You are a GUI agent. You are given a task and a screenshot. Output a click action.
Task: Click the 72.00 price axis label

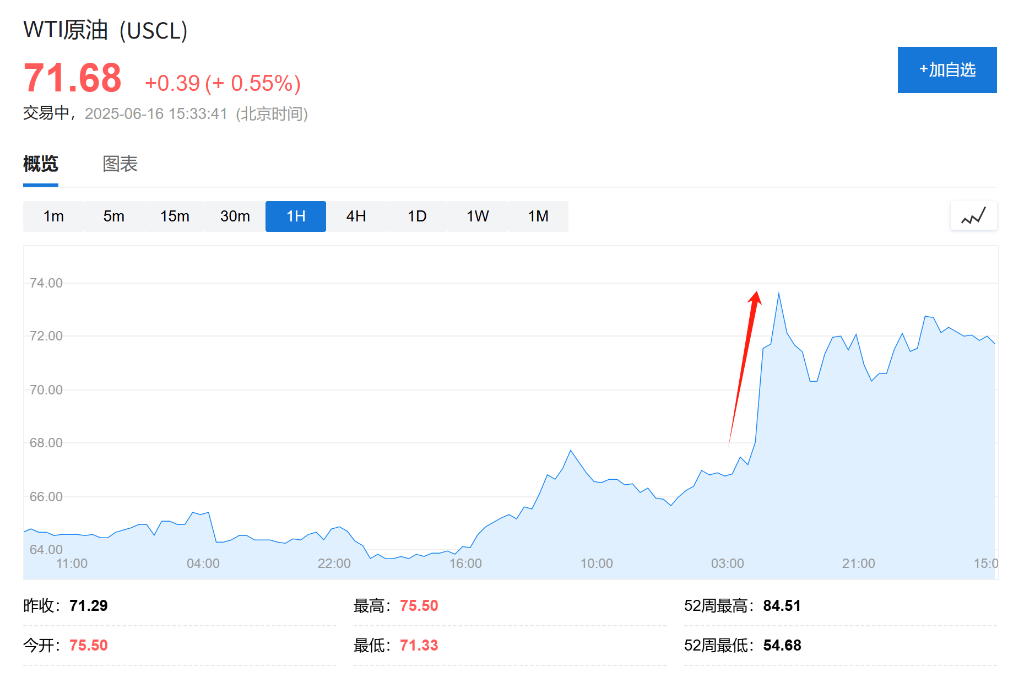(46, 336)
